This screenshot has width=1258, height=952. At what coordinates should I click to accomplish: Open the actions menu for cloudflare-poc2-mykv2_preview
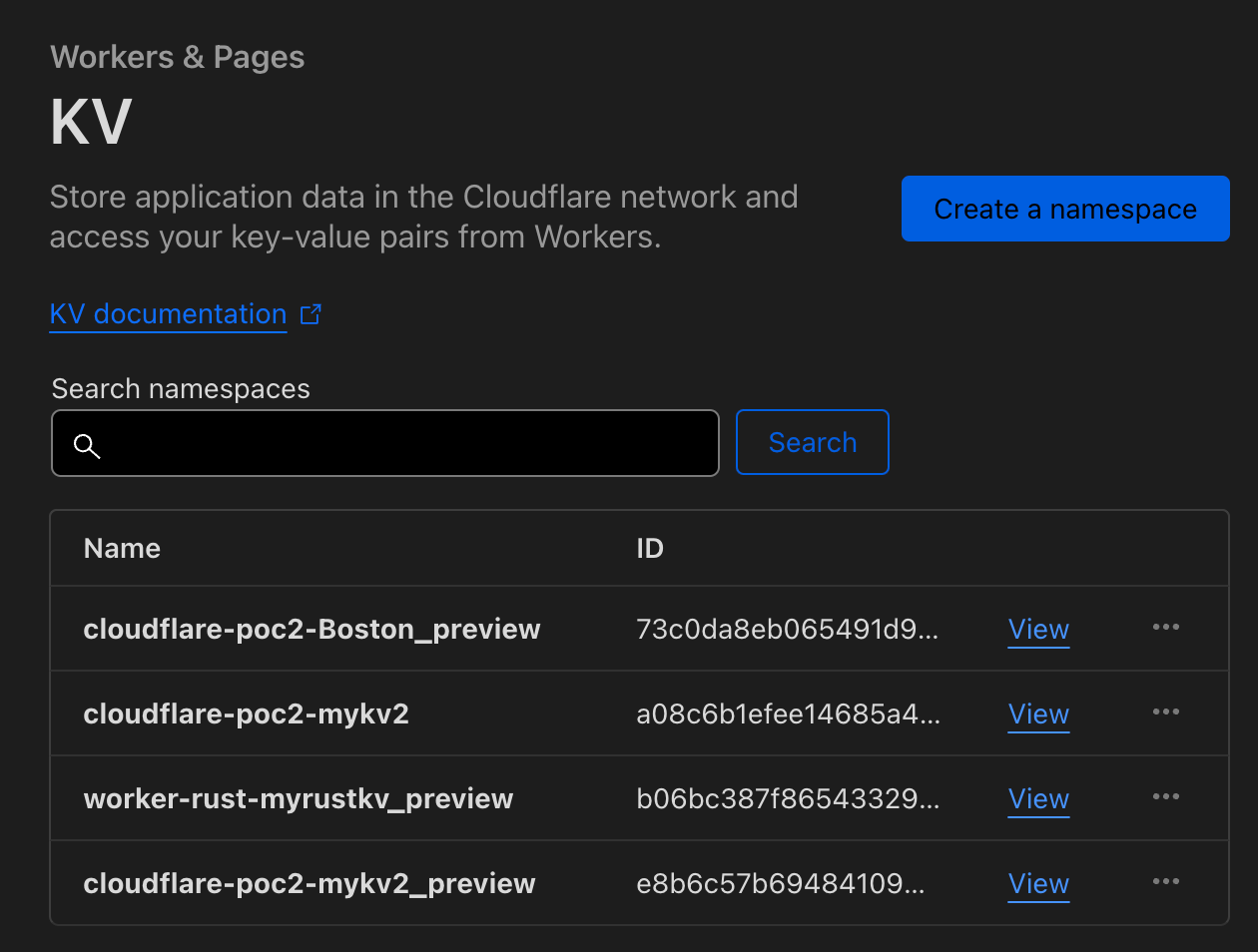(x=1166, y=881)
